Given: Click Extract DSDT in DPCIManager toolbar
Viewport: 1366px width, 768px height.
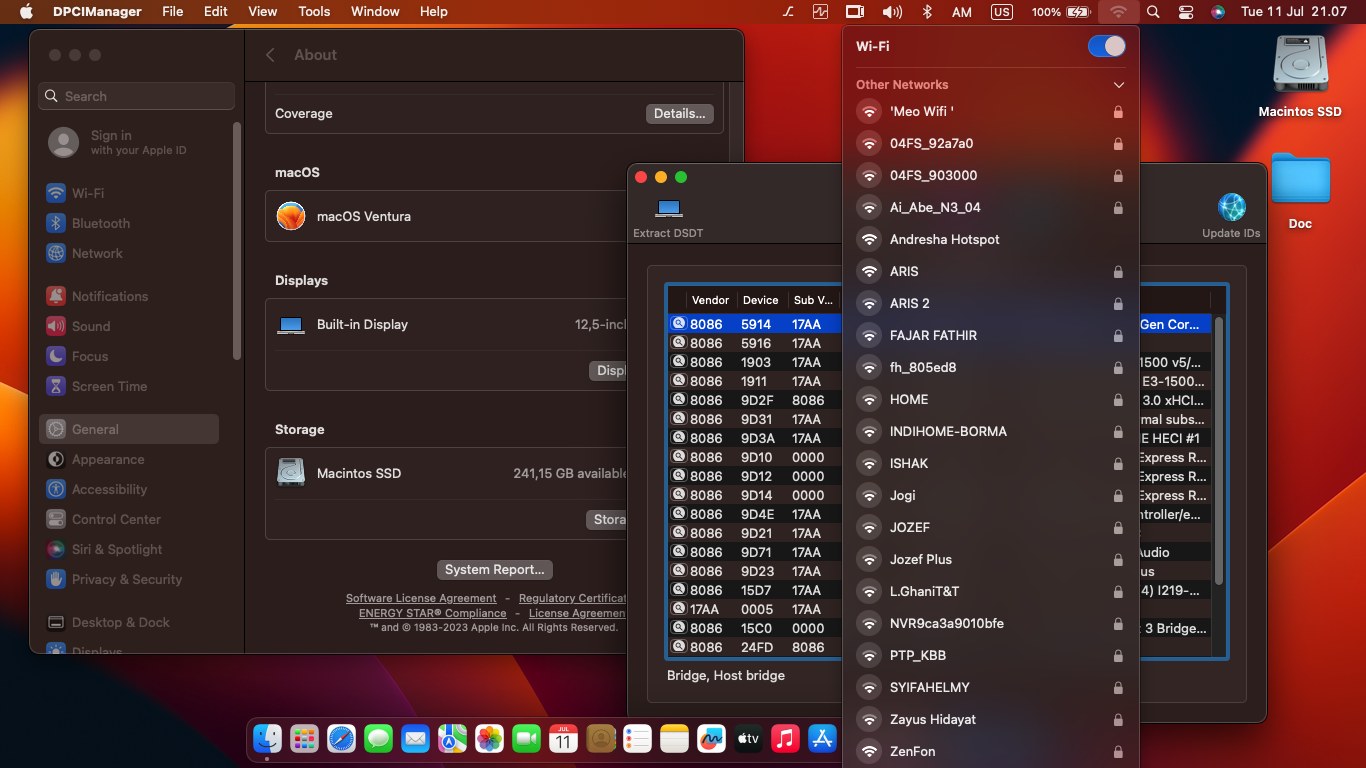Looking at the screenshot, I should (668, 217).
